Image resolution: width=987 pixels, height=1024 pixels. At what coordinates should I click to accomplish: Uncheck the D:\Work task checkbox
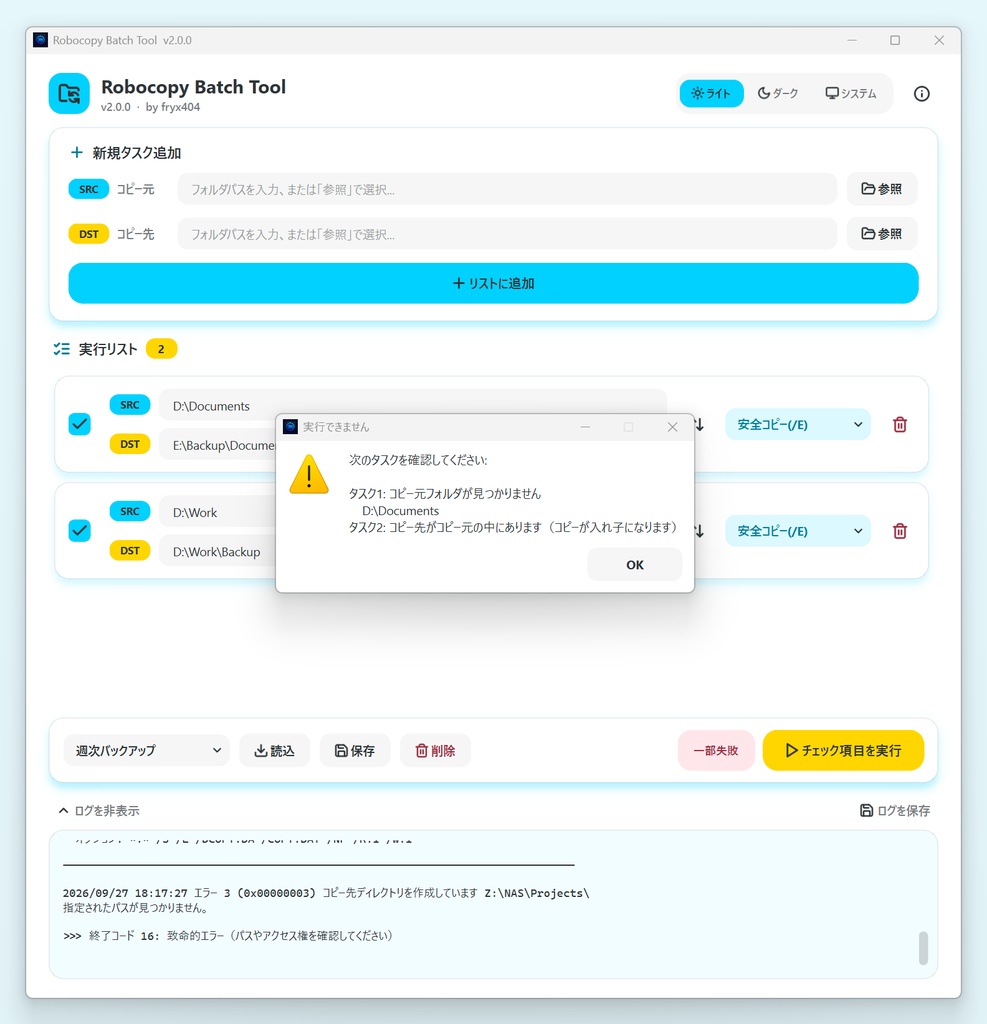coord(80,530)
